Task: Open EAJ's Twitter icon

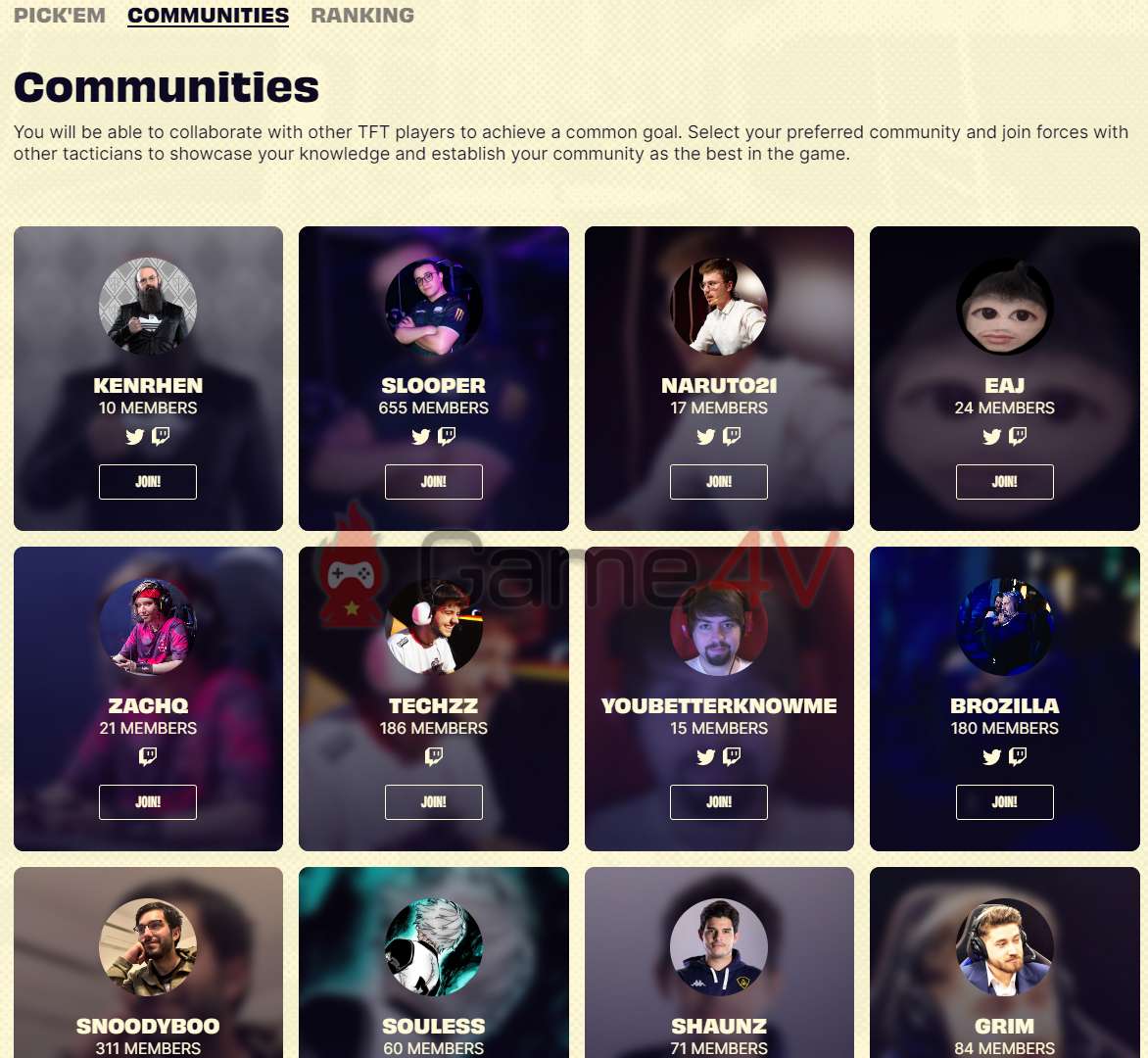Action: [991, 437]
